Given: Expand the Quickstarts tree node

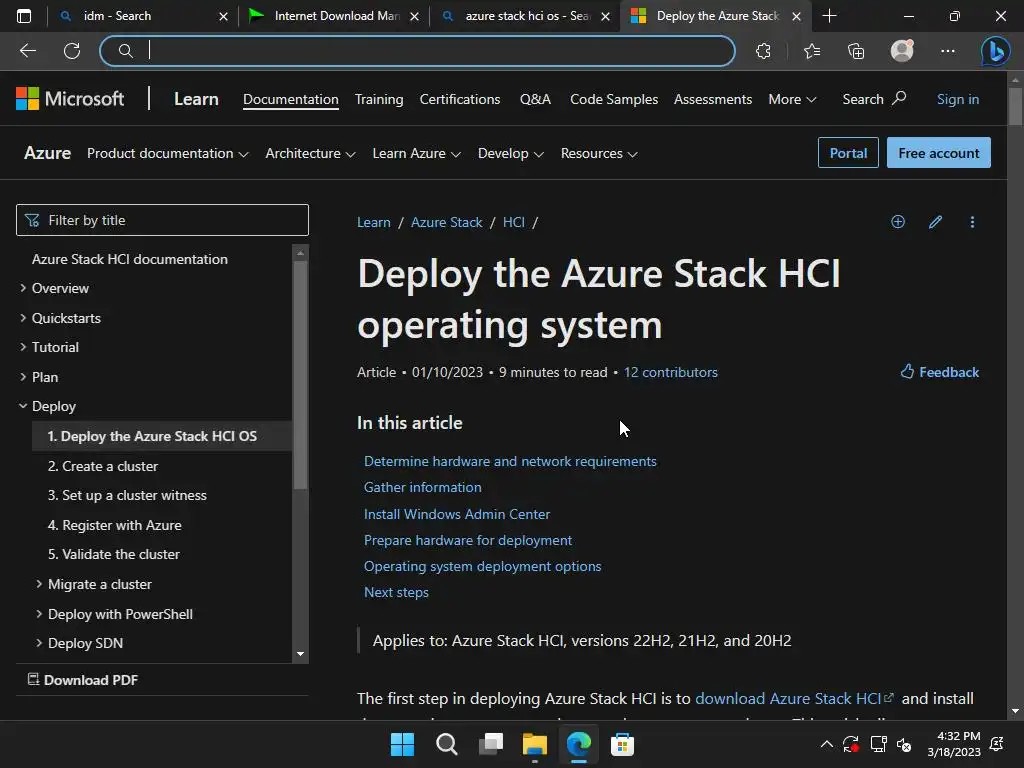Looking at the screenshot, I should coord(23,318).
